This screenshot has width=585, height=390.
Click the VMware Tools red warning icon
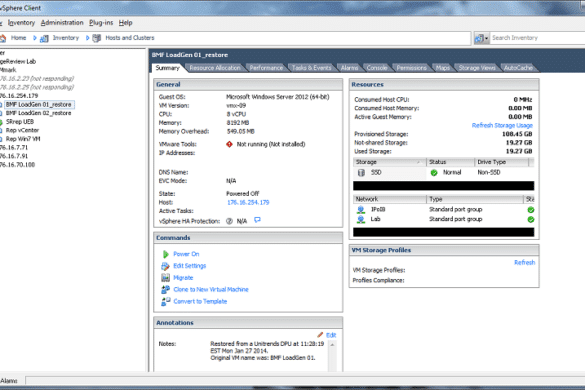coord(229,144)
